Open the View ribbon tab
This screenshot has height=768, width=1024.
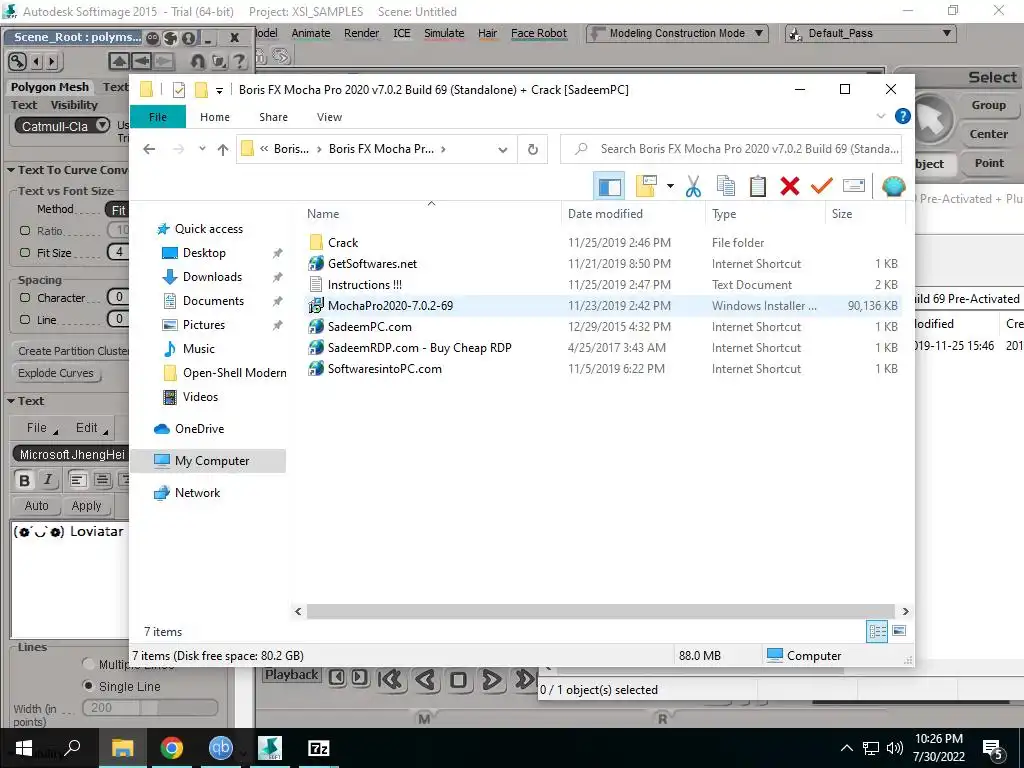coord(329,117)
